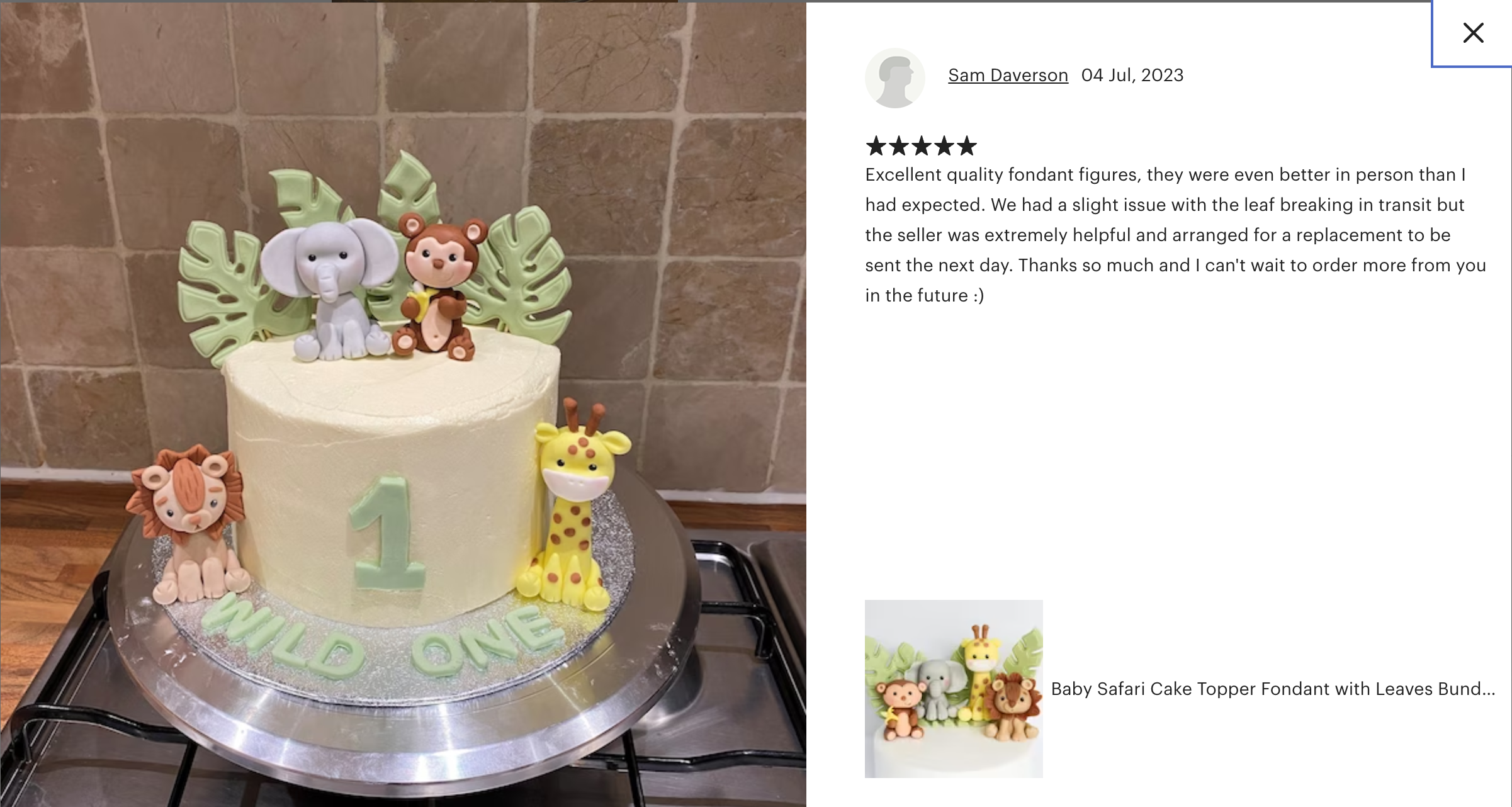Open the large safari cake review photo
The height and width of the screenshot is (807, 1512).
click(403, 405)
